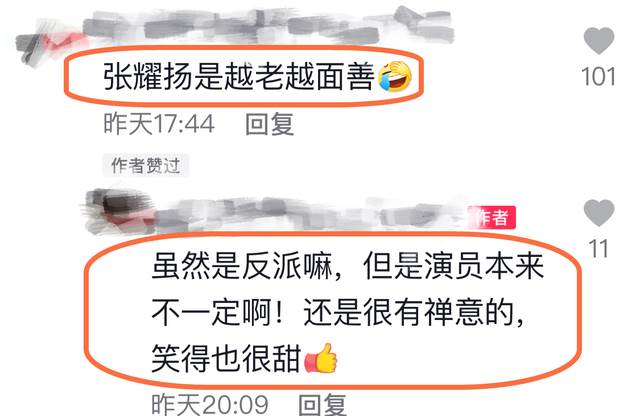Reply to the 昨天17:44 comment

tap(269, 124)
